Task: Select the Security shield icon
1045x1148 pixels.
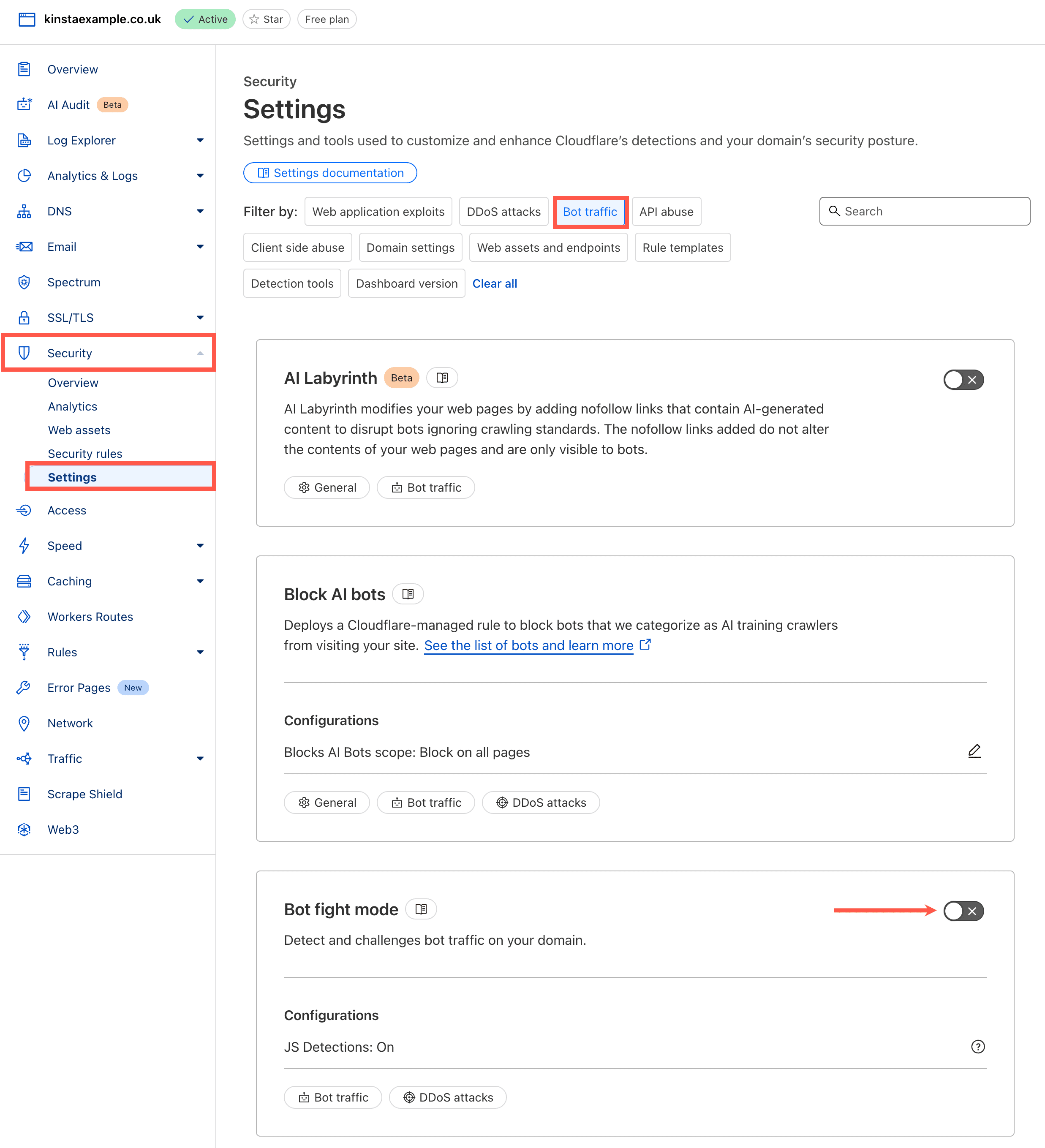Action: pos(24,353)
